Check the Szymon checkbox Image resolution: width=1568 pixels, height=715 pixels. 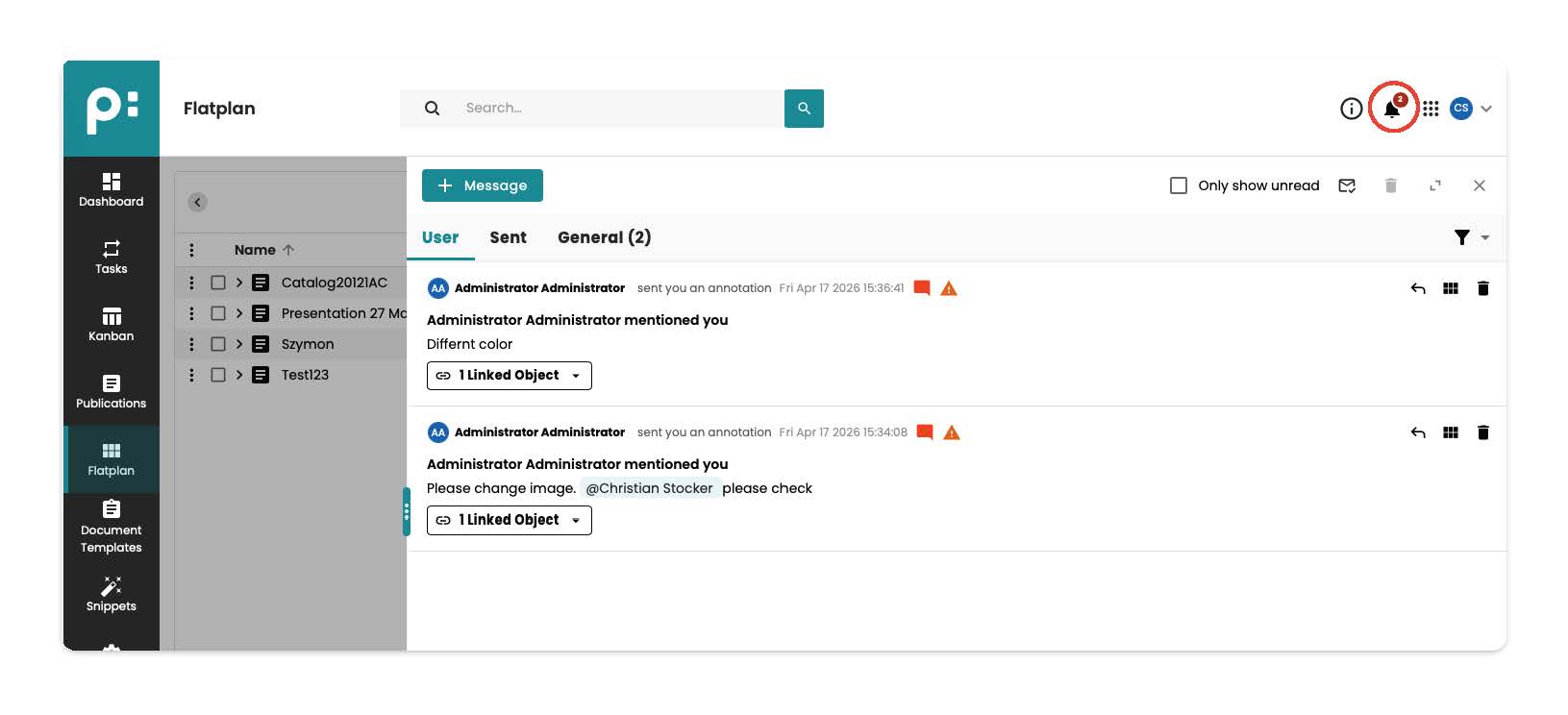pyautogui.click(x=218, y=344)
